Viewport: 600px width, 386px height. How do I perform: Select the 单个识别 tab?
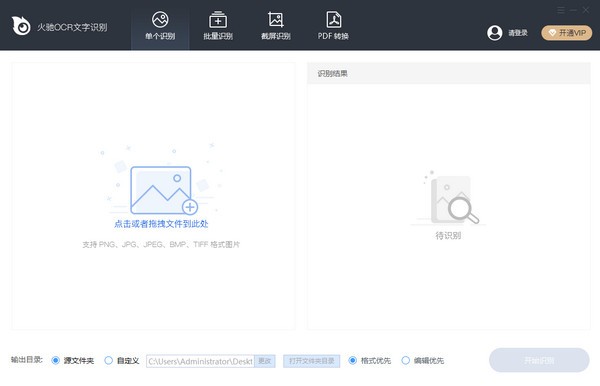click(x=160, y=25)
